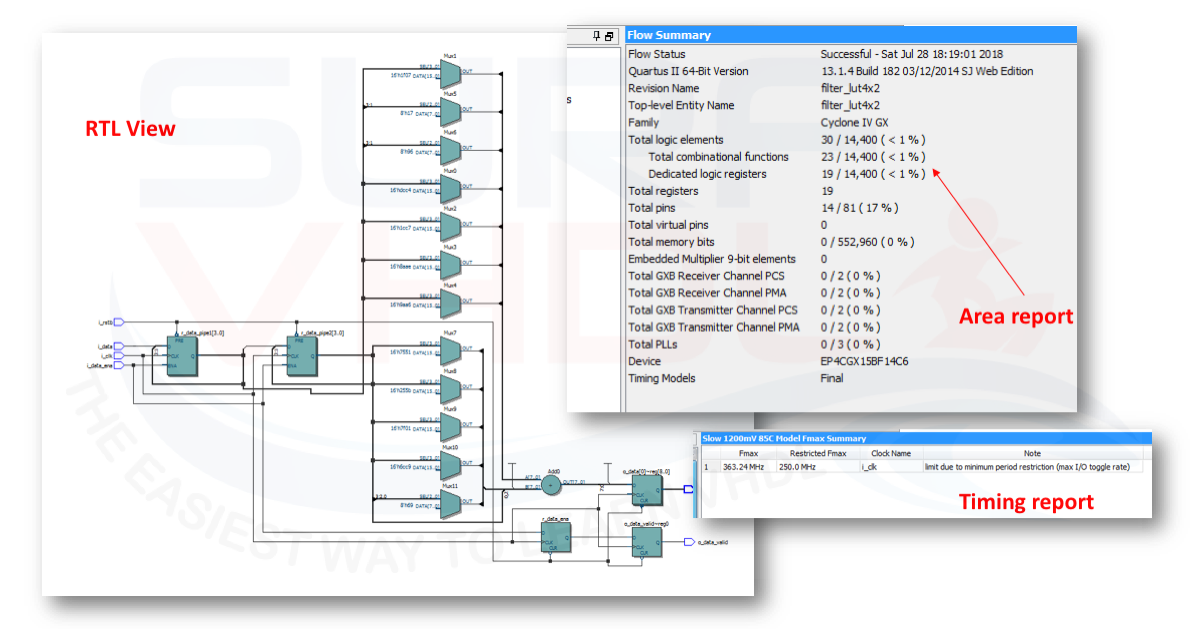Image resolution: width=1200 pixels, height=629 pixels.
Task: Select the Timing Models row label
Action: pyautogui.click(x=662, y=378)
